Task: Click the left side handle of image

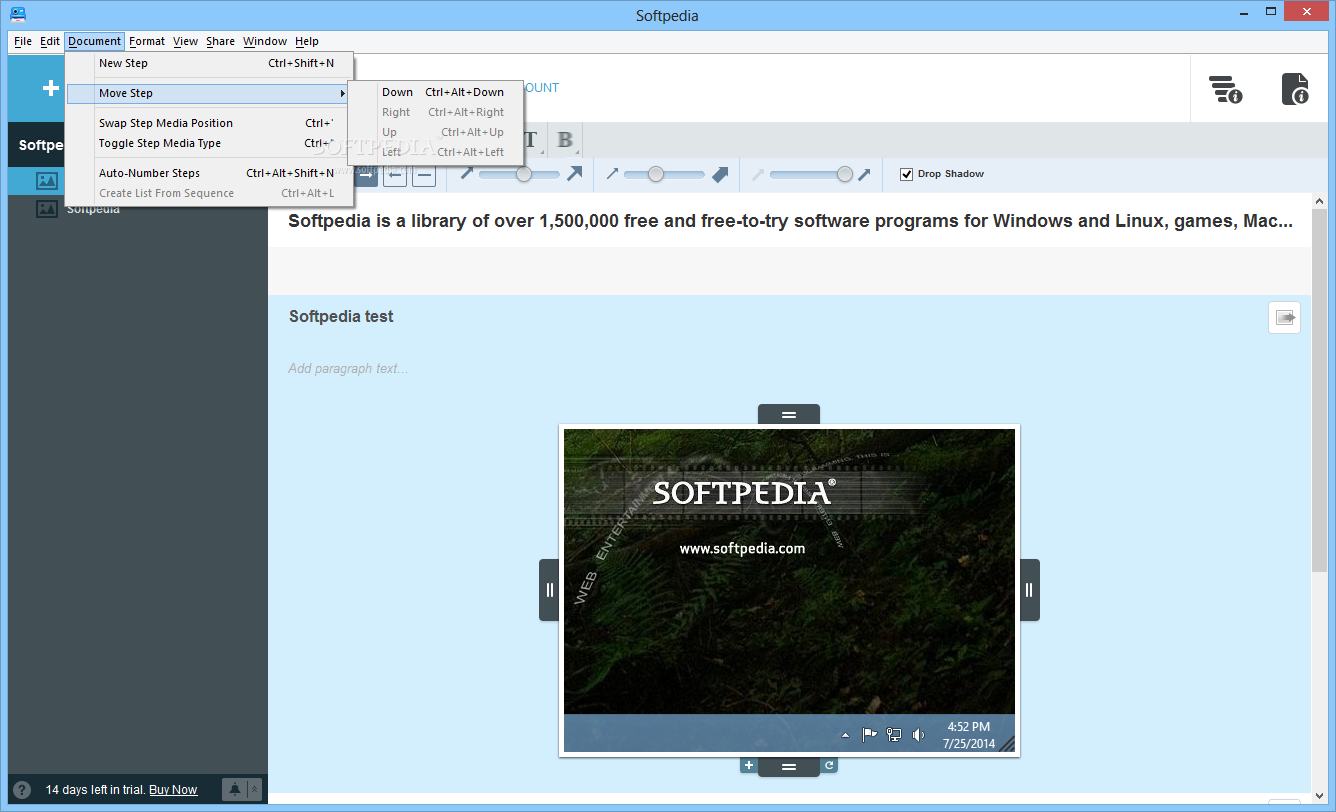Action: [x=549, y=590]
